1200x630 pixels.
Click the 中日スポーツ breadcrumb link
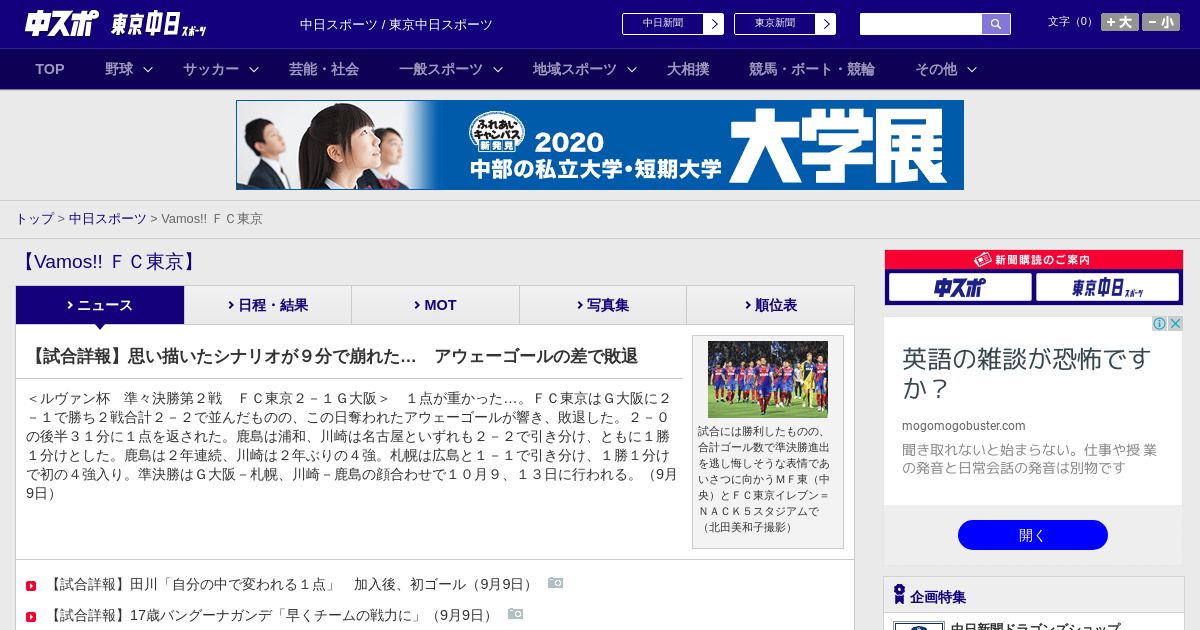[107, 219]
